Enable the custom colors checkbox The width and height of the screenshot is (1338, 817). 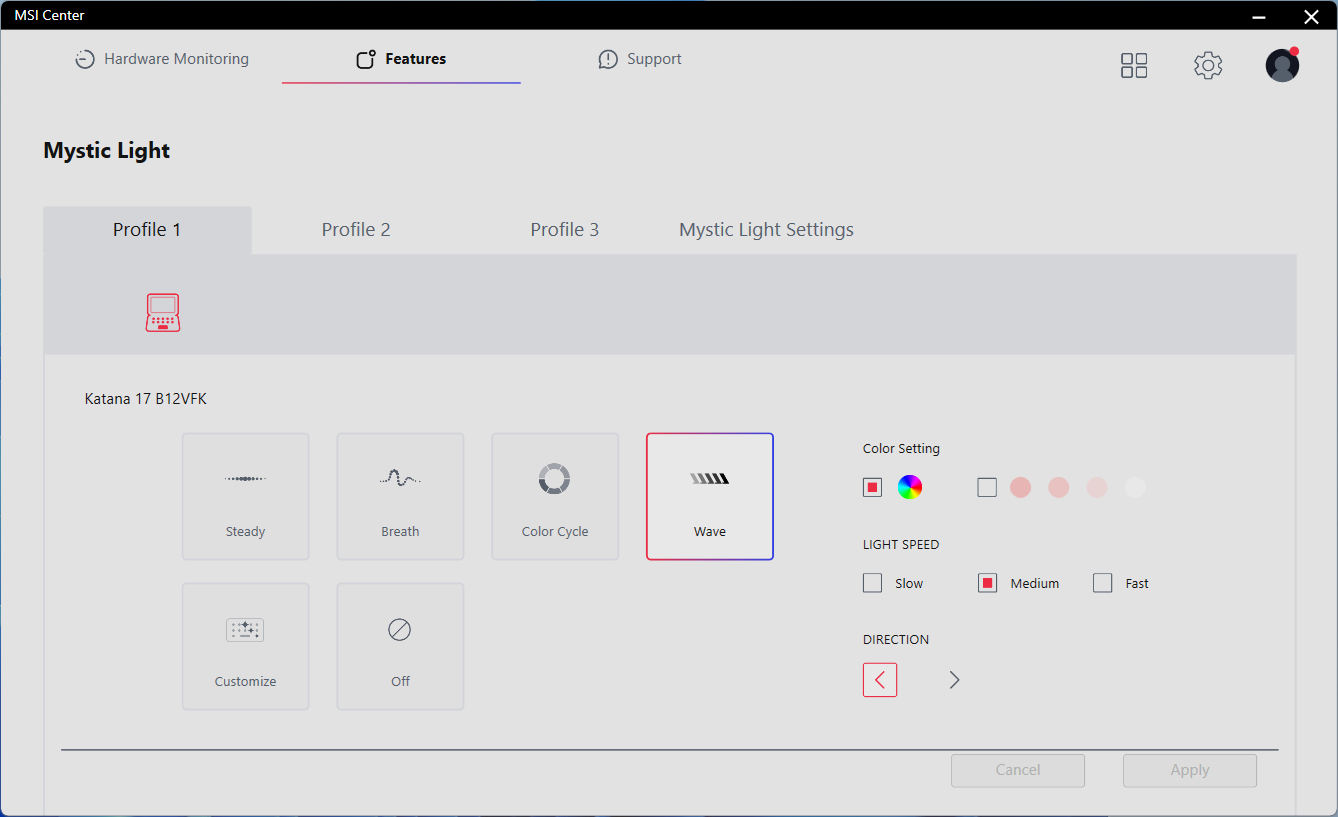tap(987, 487)
